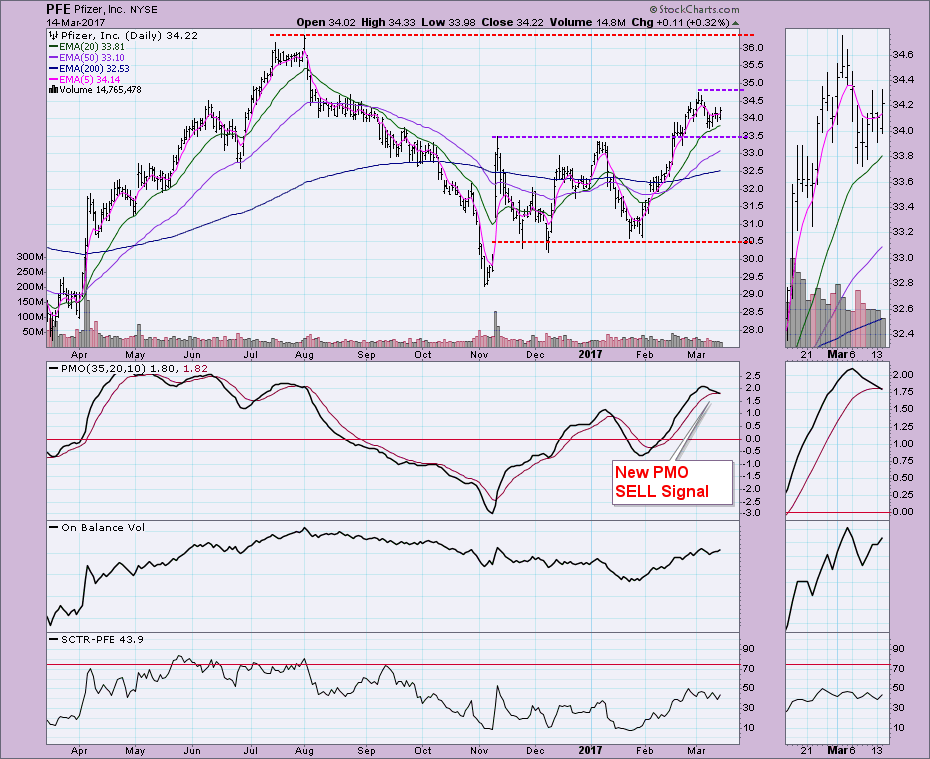
Task: Click the -3.0 PMO axis label
Action: point(752,513)
